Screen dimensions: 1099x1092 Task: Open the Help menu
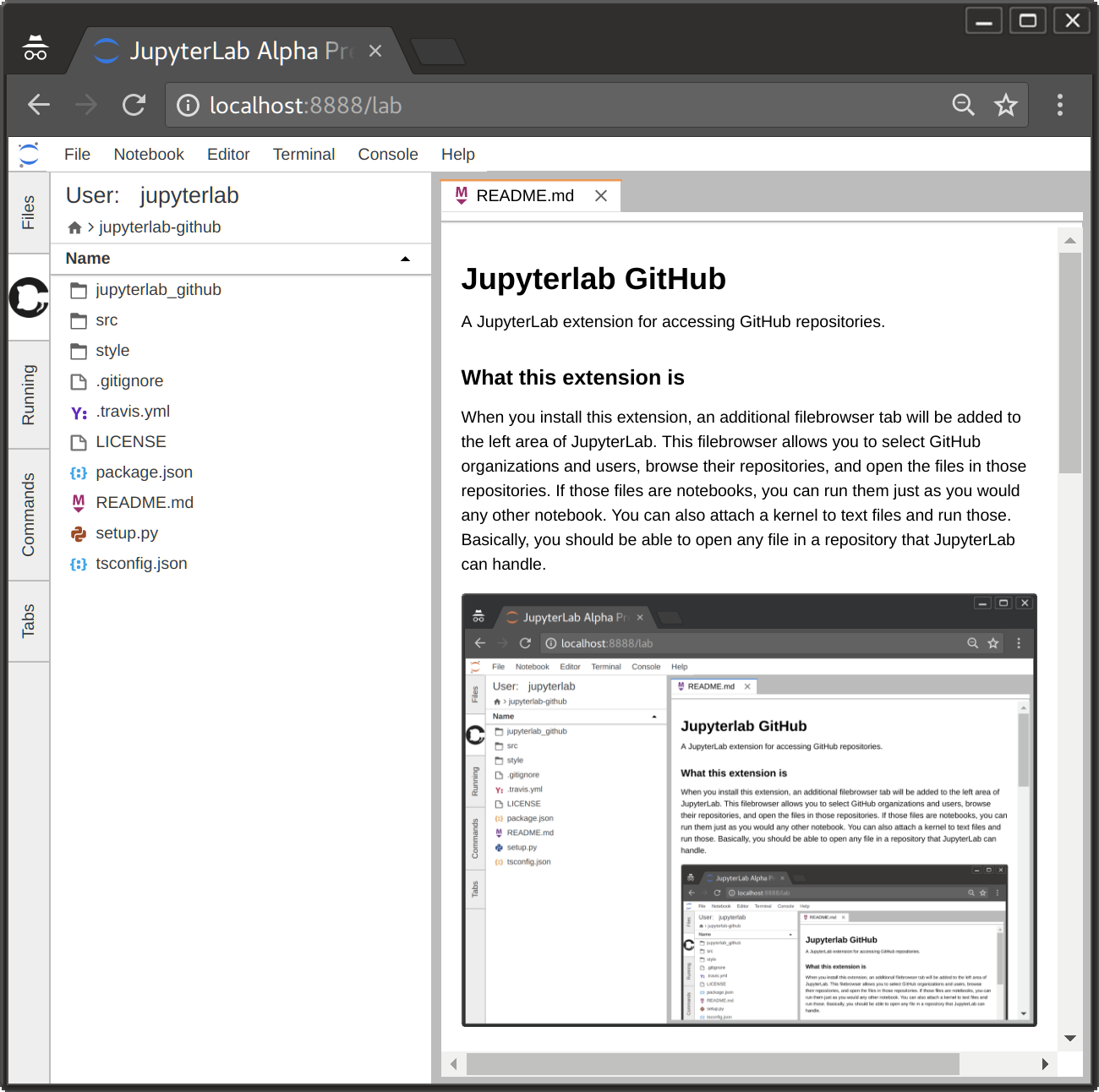click(x=458, y=154)
